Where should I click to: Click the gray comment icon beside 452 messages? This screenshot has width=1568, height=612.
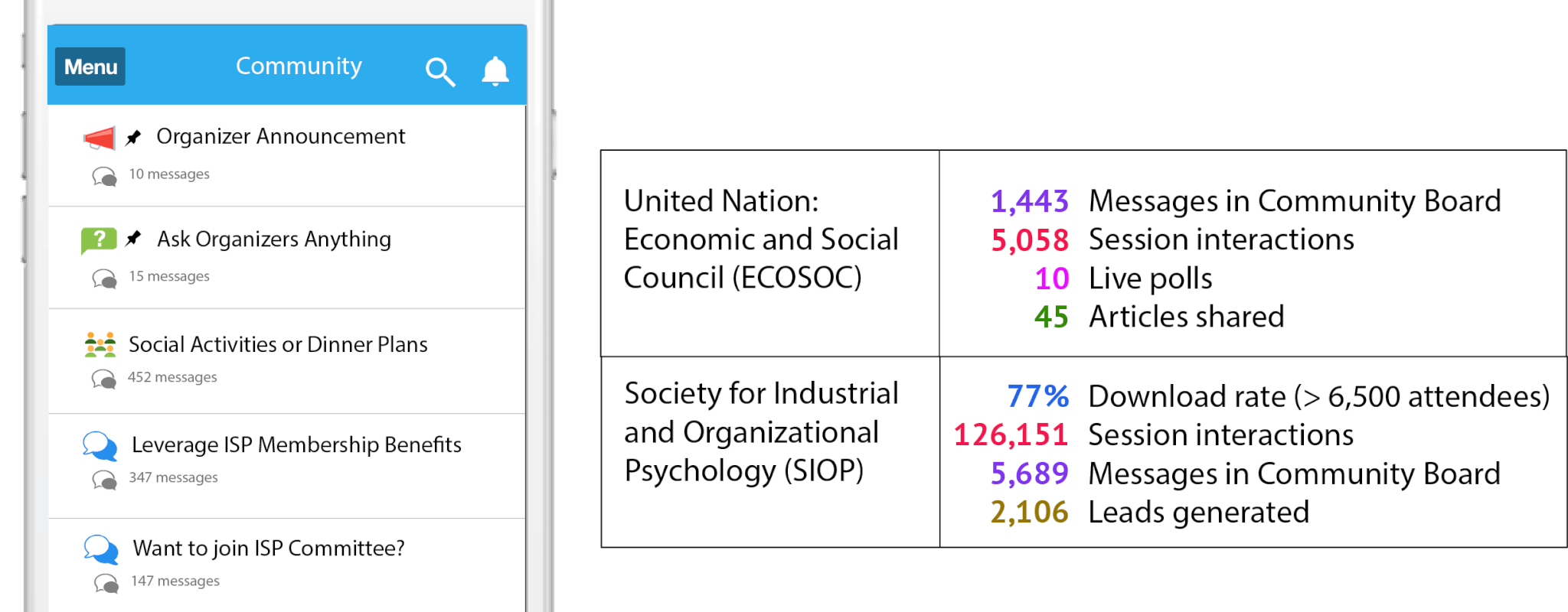pos(104,379)
